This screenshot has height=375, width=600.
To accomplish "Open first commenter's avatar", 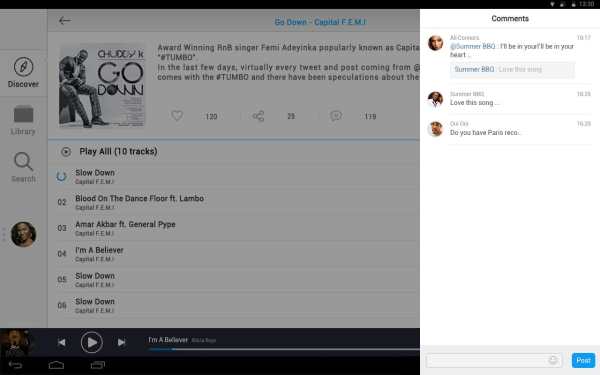I will point(435,43).
